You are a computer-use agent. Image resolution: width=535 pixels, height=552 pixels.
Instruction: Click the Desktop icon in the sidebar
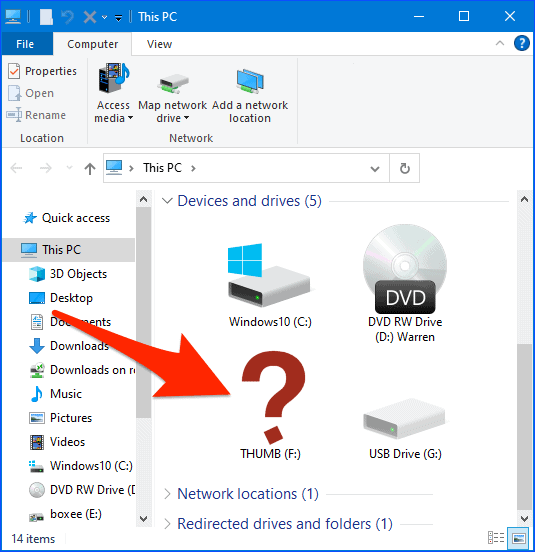pos(37,298)
